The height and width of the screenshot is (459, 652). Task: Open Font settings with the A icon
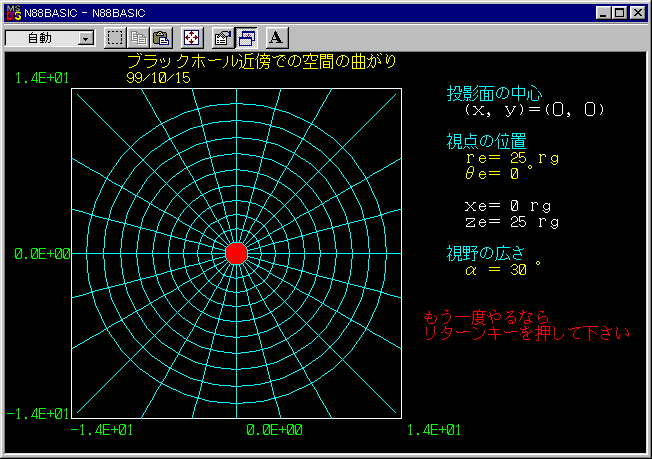(x=277, y=38)
